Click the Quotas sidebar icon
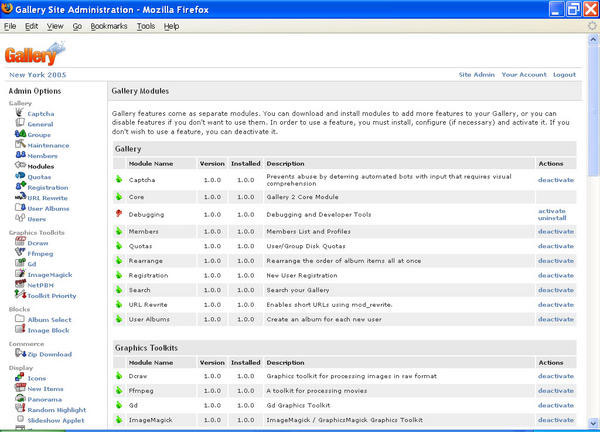The image size is (600, 432). 20,176
